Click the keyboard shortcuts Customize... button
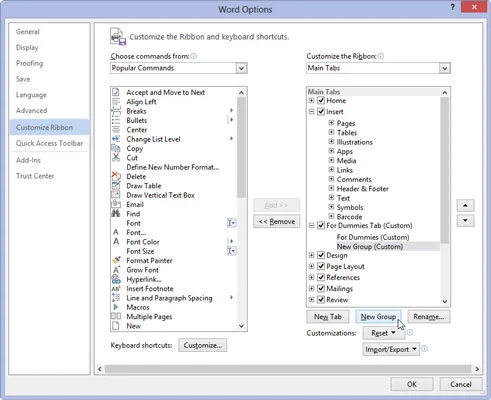The width and height of the screenshot is (491, 400). (x=203, y=345)
